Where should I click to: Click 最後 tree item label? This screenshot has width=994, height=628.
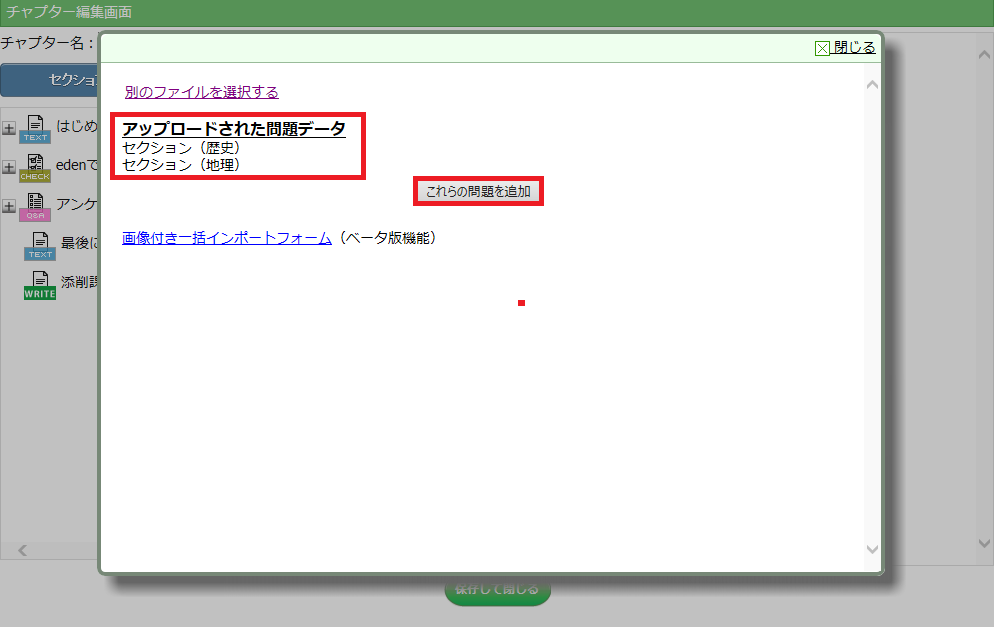click(79, 243)
